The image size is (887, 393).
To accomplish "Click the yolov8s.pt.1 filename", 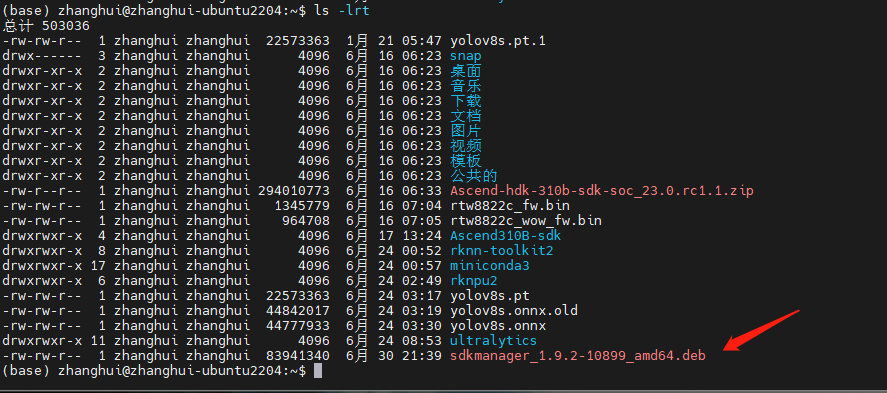I will [498, 41].
